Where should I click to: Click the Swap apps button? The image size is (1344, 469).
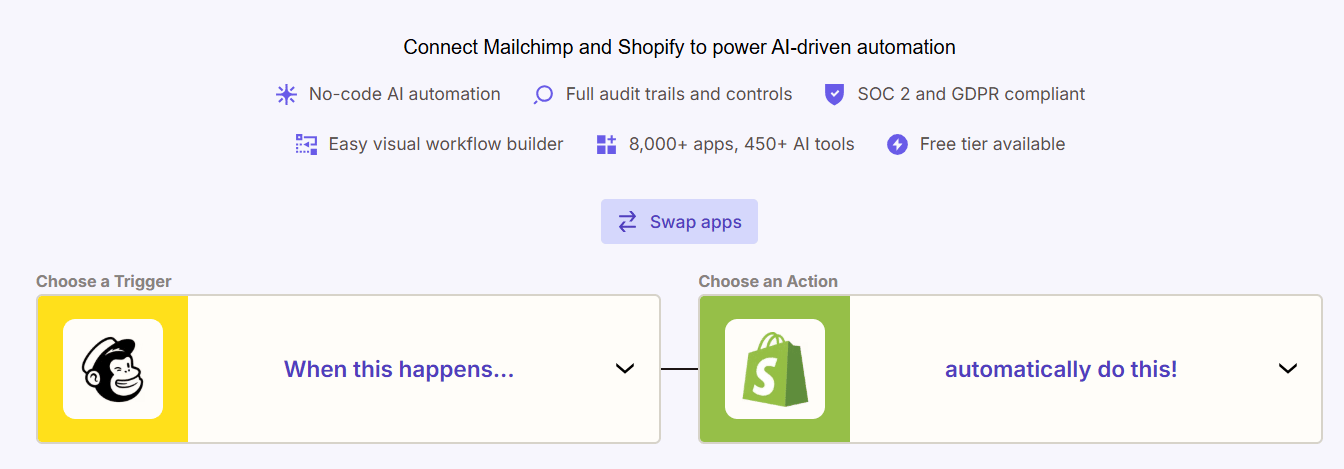tap(679, 222)
